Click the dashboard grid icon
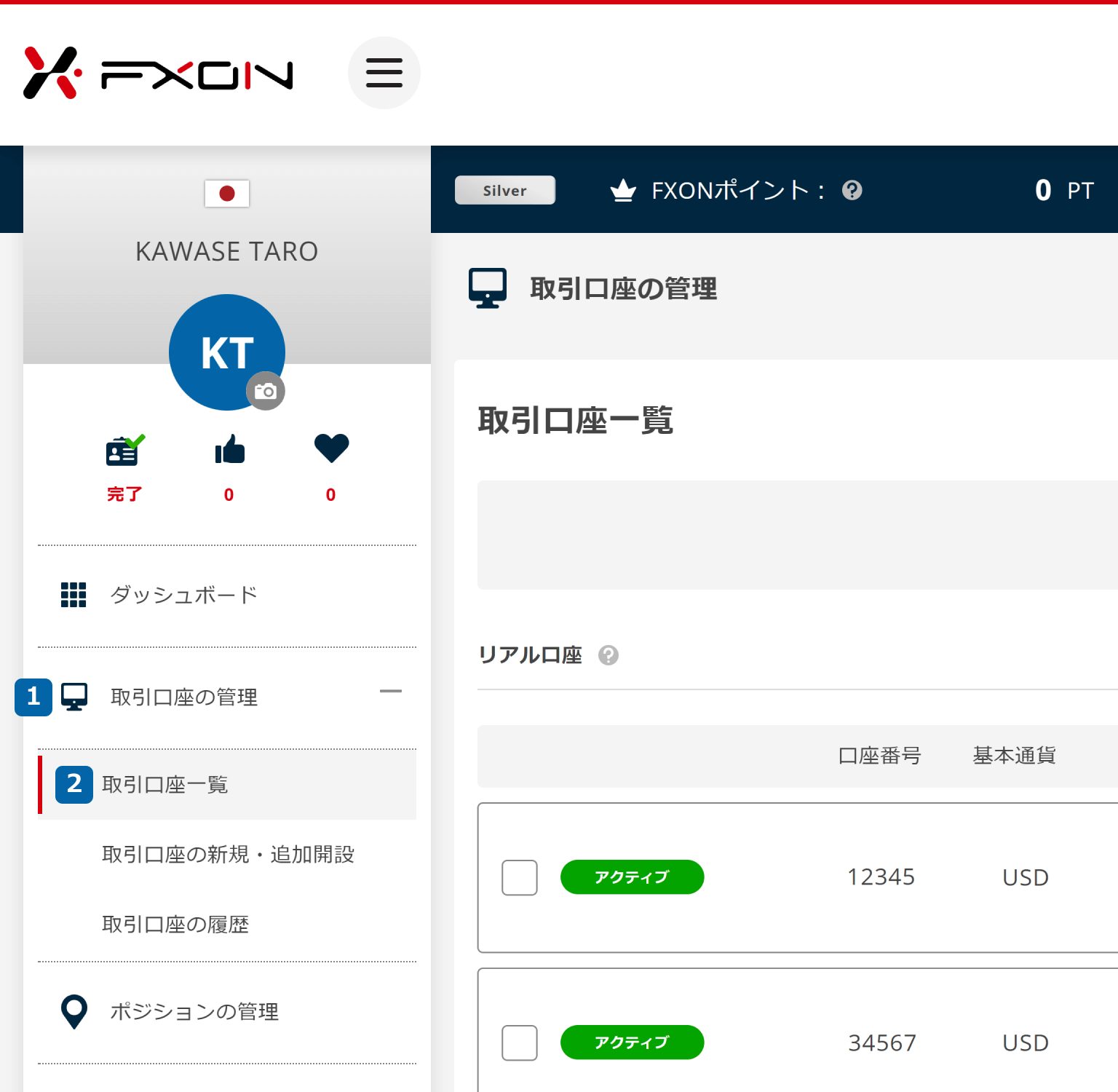This screenshot has width=1118, height=1092. point(74,595)
